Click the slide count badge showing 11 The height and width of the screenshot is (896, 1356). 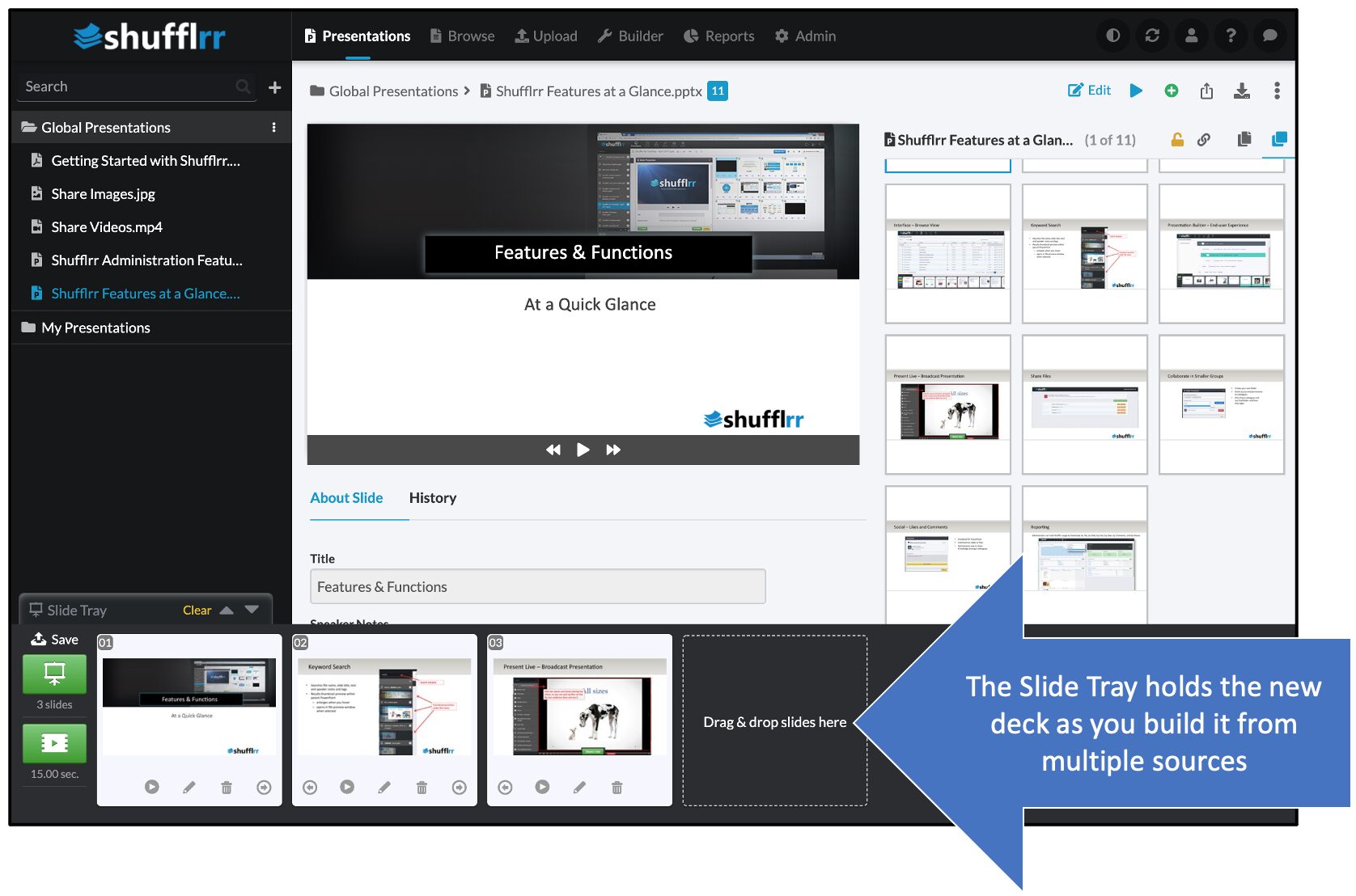[x=718, y=91]
